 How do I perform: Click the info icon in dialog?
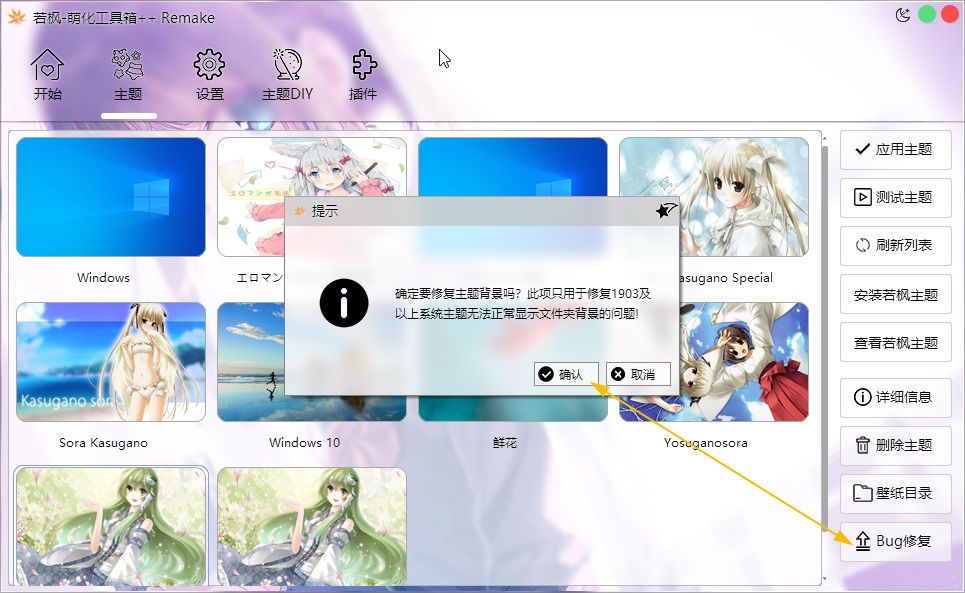tap(343, 303)
